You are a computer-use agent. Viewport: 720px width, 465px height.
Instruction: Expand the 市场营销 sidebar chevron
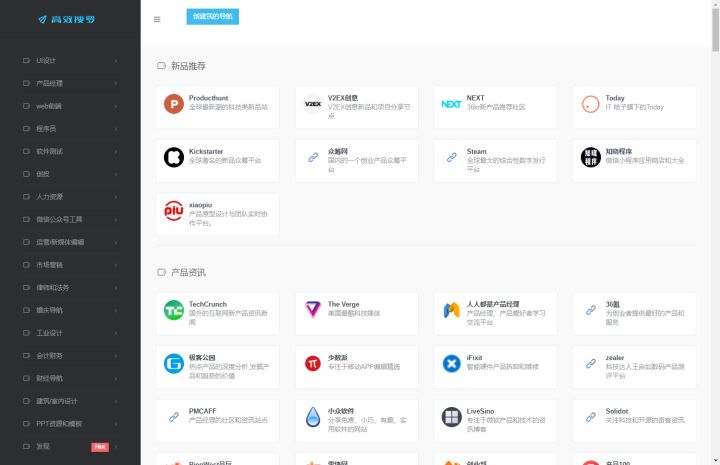pyautogui.click(x=116, y=265)
